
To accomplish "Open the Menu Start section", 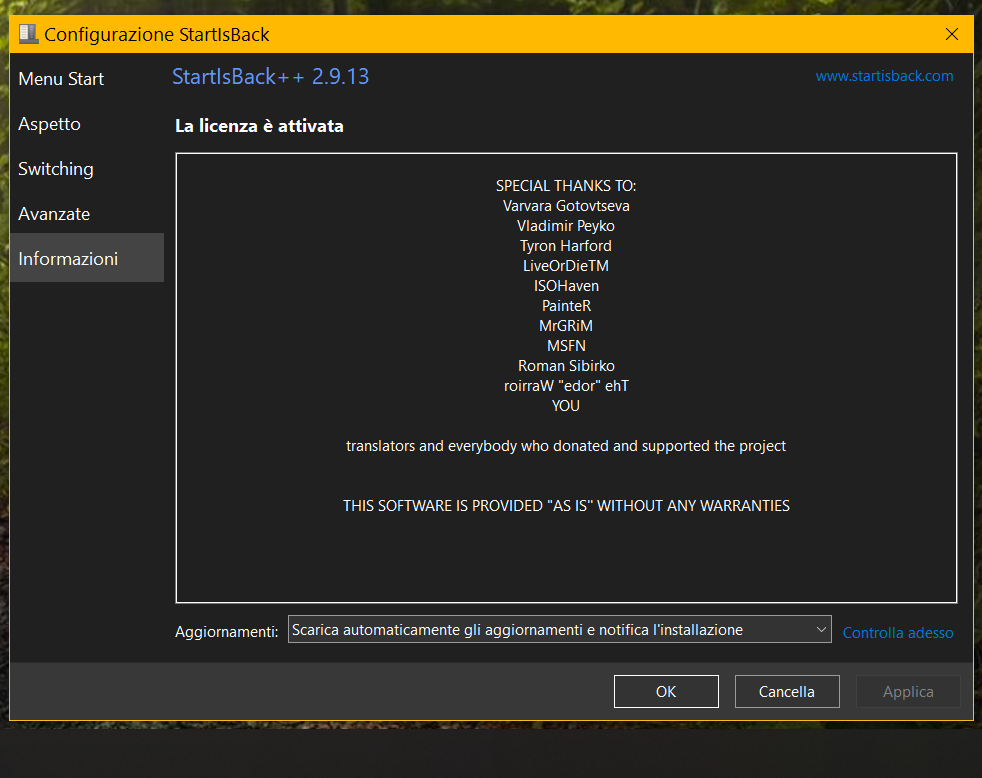I will pyautogui.click(x=61, y=79).
